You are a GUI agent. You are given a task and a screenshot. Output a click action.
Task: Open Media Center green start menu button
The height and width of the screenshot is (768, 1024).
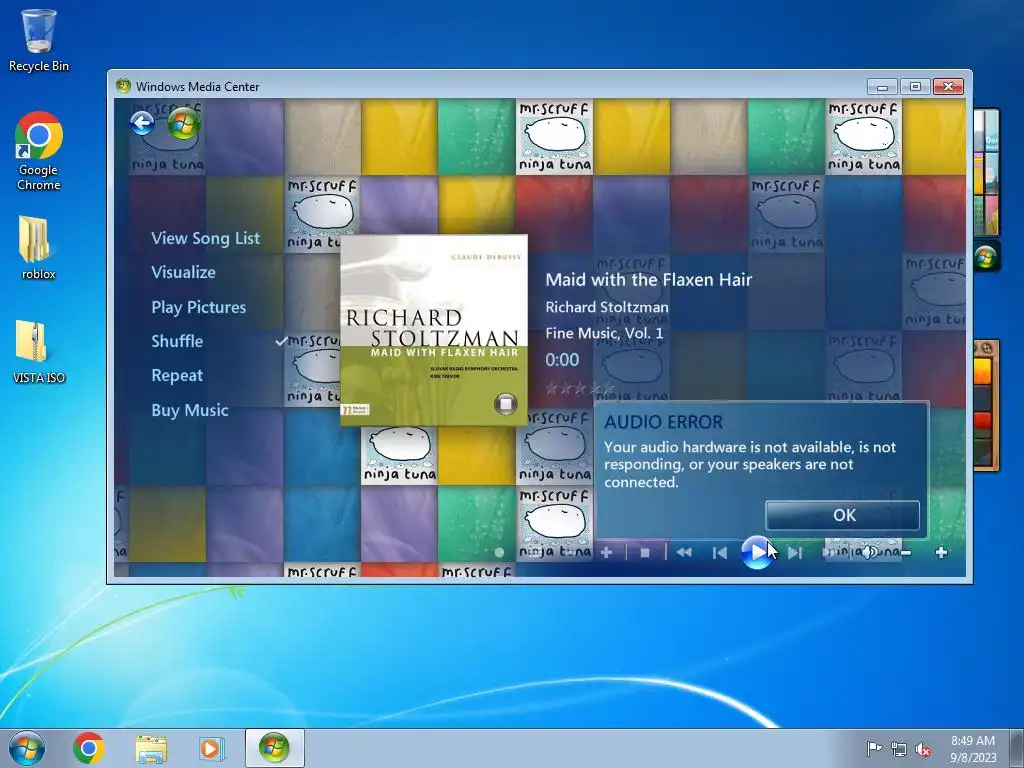click(184, 123)
